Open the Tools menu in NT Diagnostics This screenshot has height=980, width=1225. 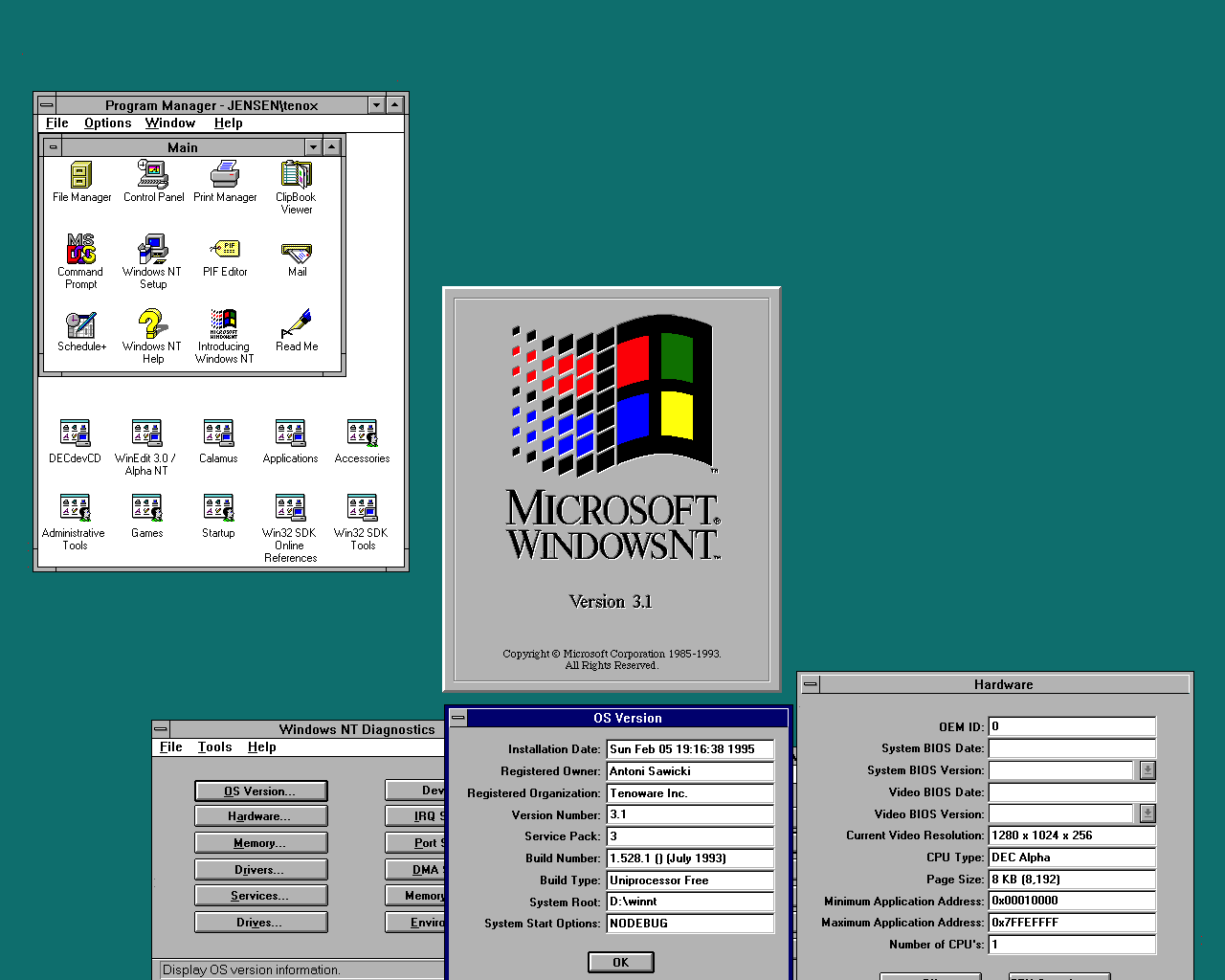[x=214, y=746]
